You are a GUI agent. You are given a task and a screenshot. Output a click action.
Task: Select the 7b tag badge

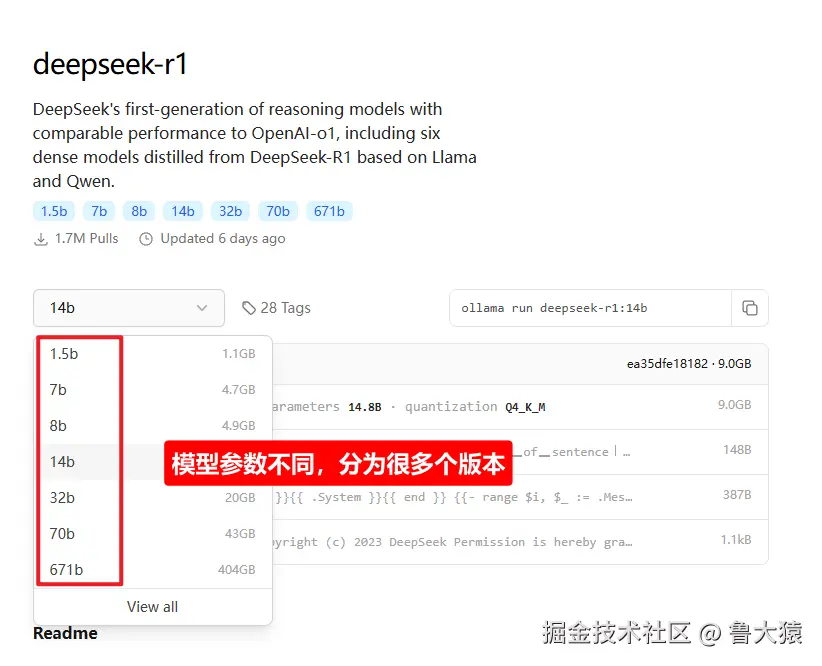click(x=99, y=211)
